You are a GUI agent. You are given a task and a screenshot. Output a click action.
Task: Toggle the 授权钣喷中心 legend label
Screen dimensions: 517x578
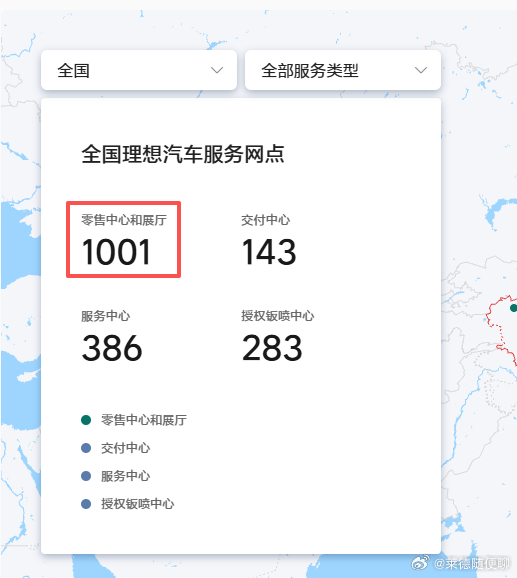137,504
